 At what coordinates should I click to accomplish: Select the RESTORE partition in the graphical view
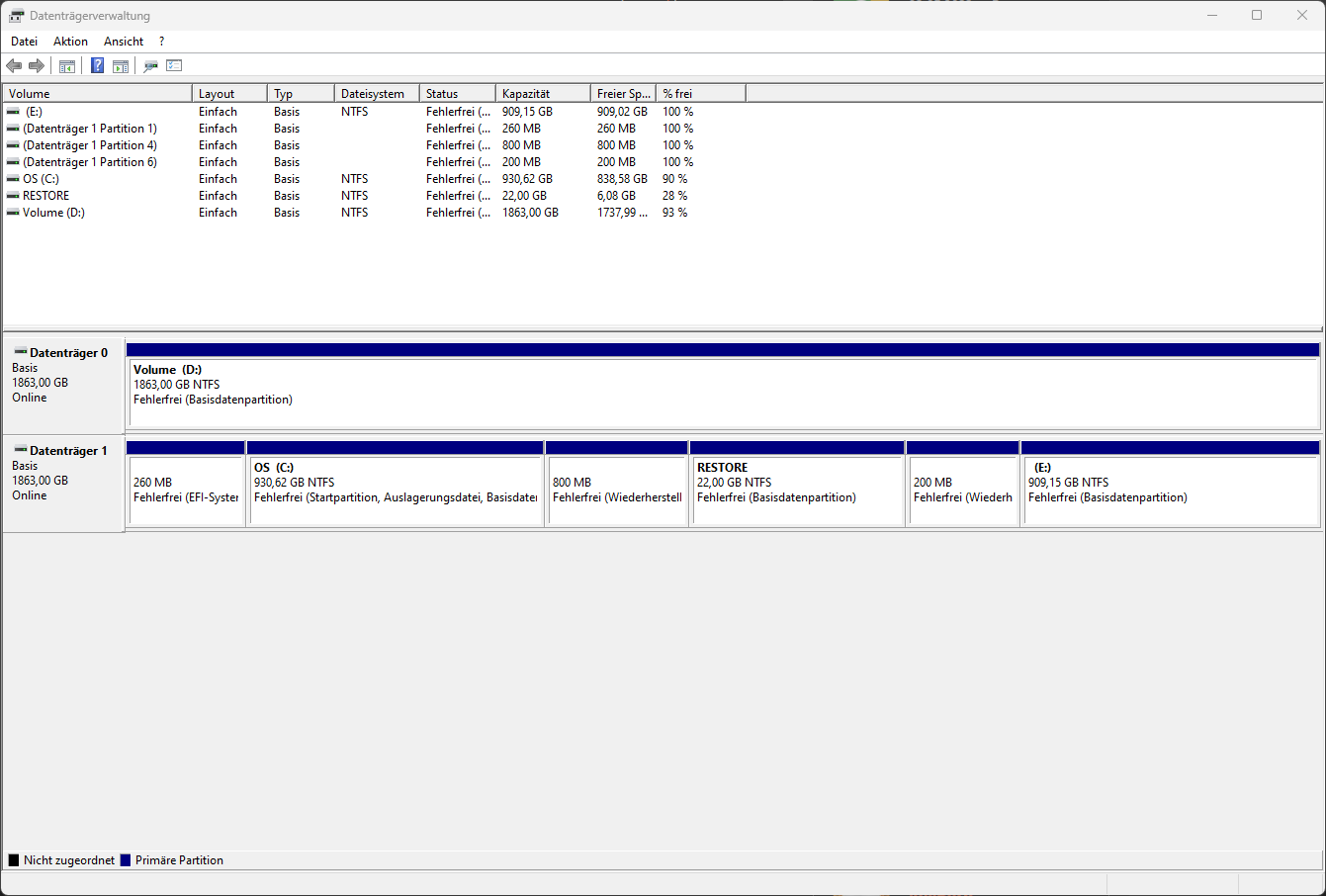point(797,485)
